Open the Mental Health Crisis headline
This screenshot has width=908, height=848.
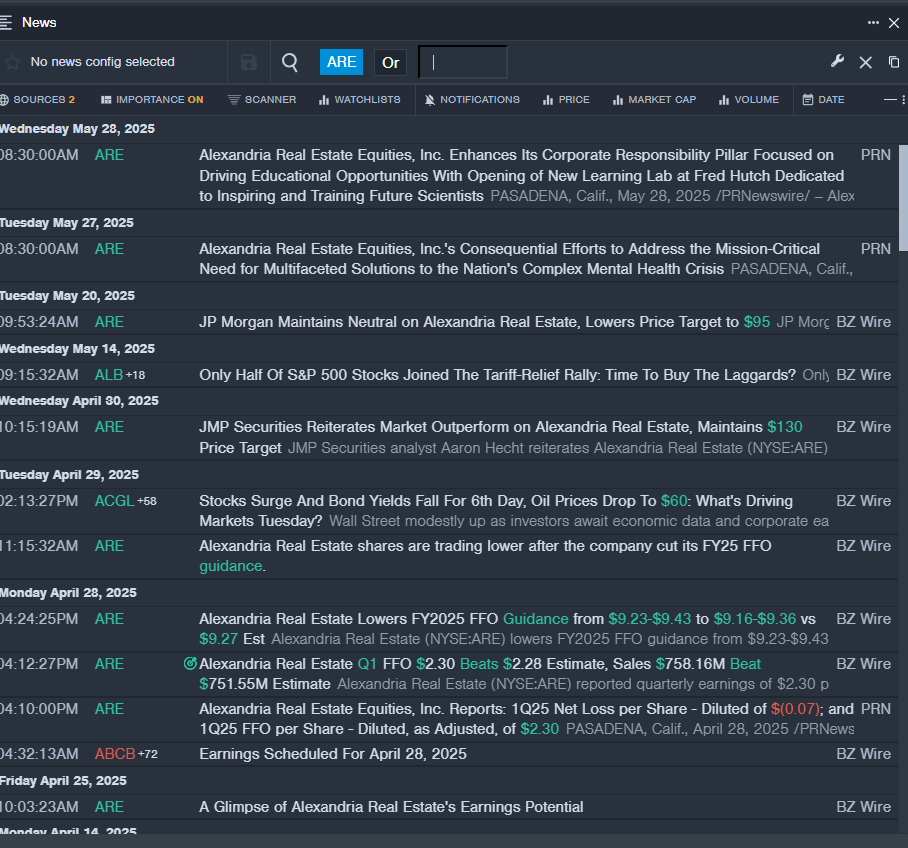click(510, 259)
